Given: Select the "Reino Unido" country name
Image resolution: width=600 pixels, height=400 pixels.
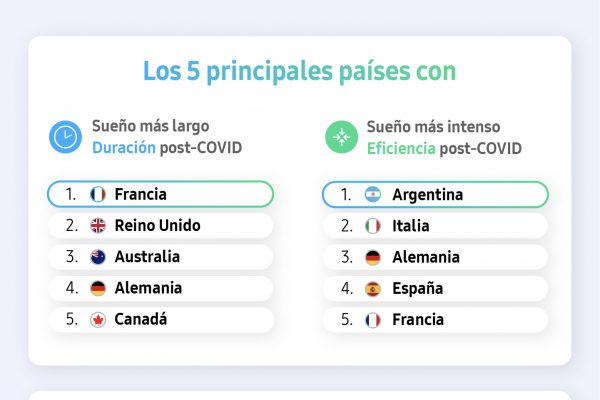Looking at the screenshot, I should pyautogui.click(x=157, y=226).
